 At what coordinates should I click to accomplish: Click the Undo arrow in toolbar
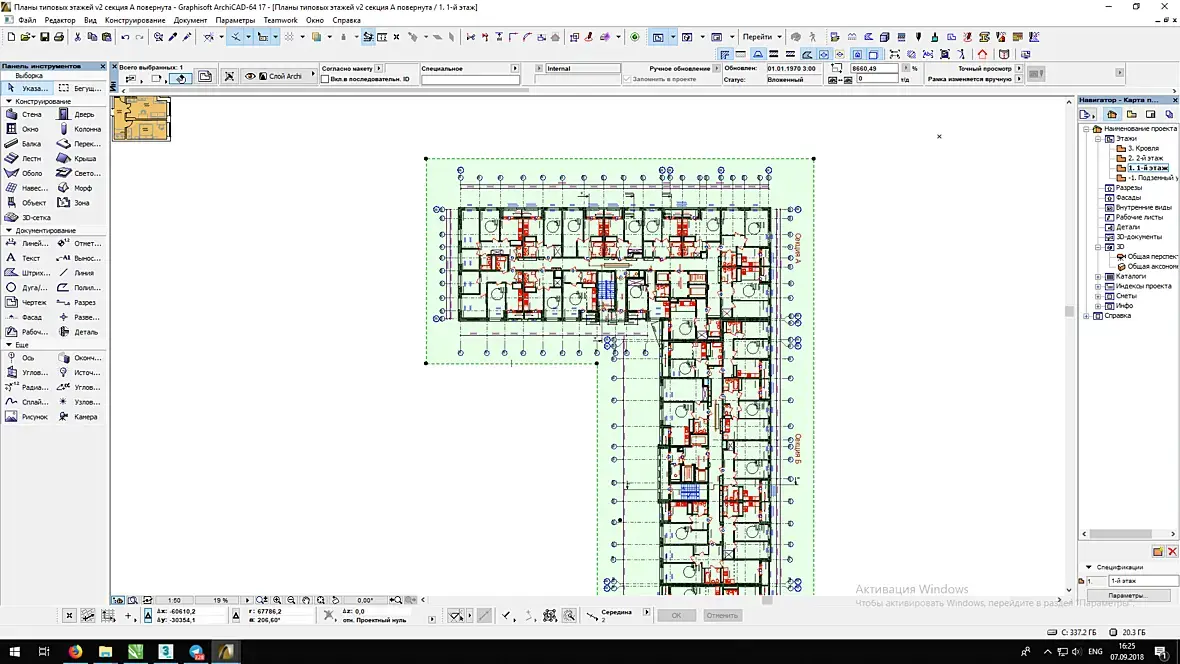125,37
